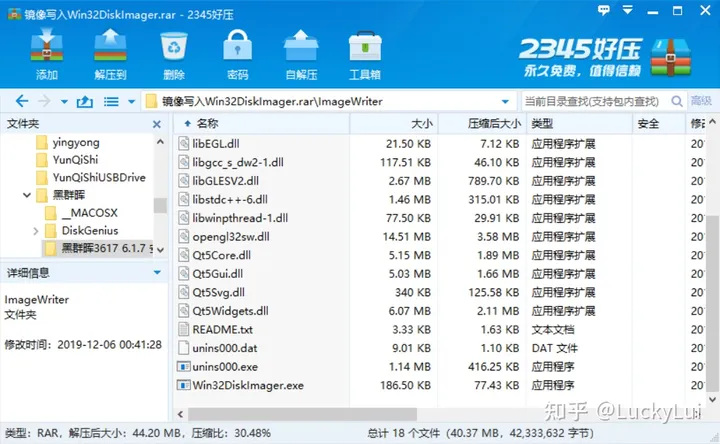Click the _MACOSX folder icon in tree
Screen dimensions: 720x444
(51, 213)
